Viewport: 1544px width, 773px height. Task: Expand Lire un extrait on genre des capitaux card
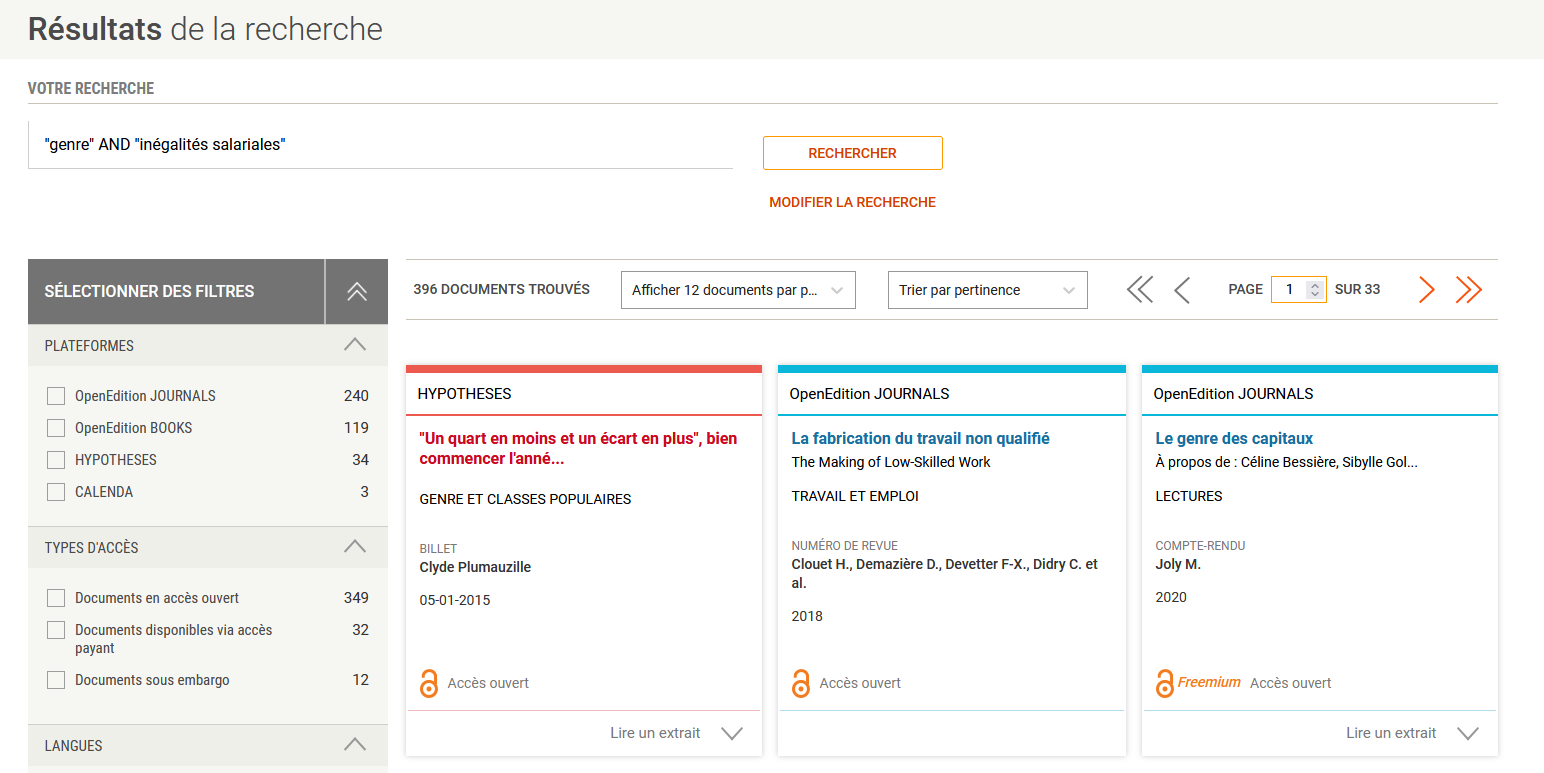click(x=1412, y=733)
